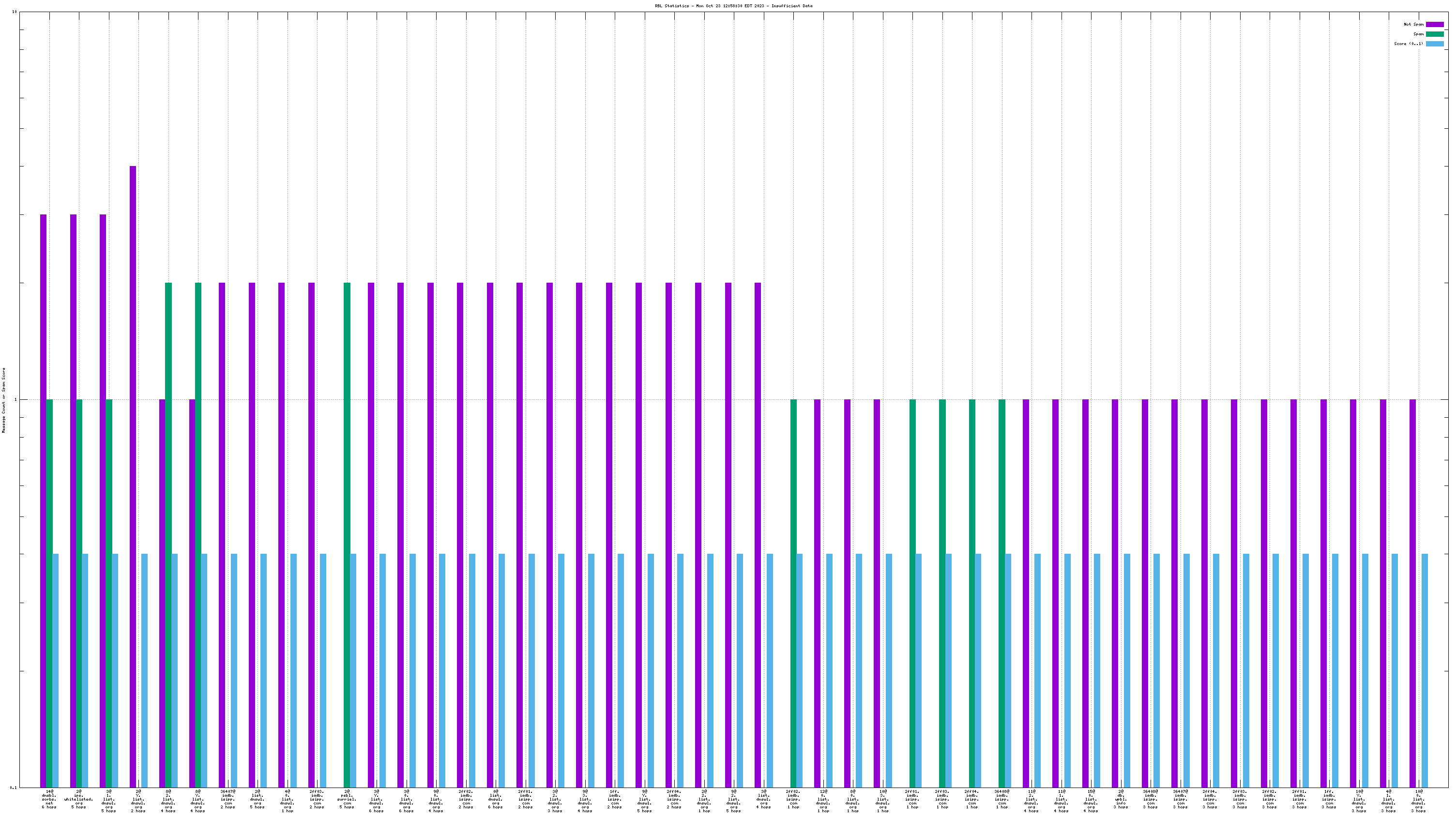
Task: Click the '10' y-axis label at top
Action: click(14, 12)
